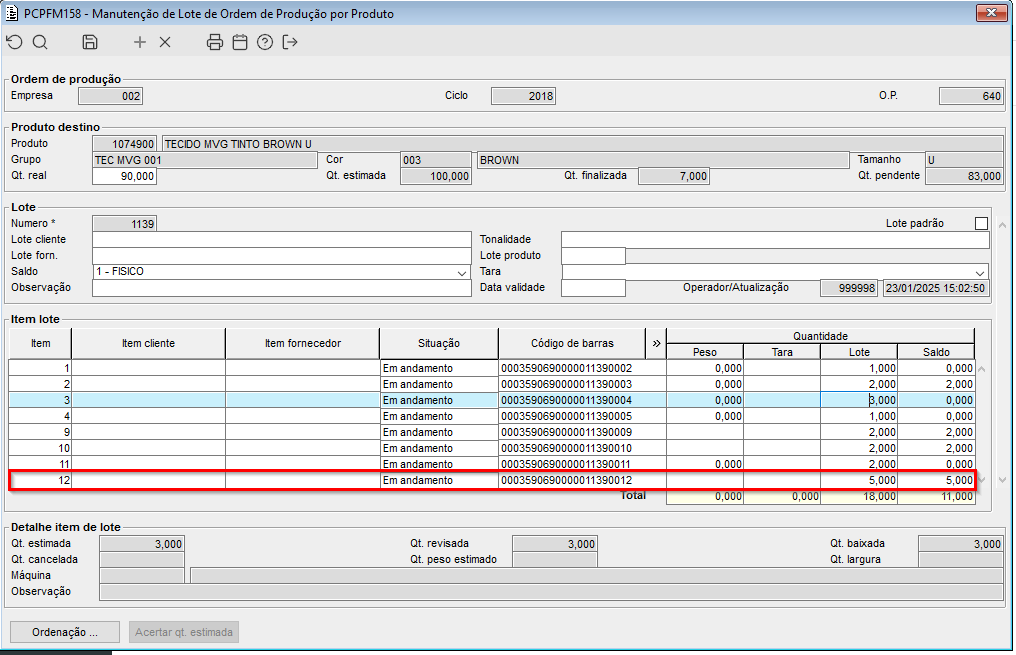
Task: Delete record using the X toolbar icon
Action: click(165, 42)
